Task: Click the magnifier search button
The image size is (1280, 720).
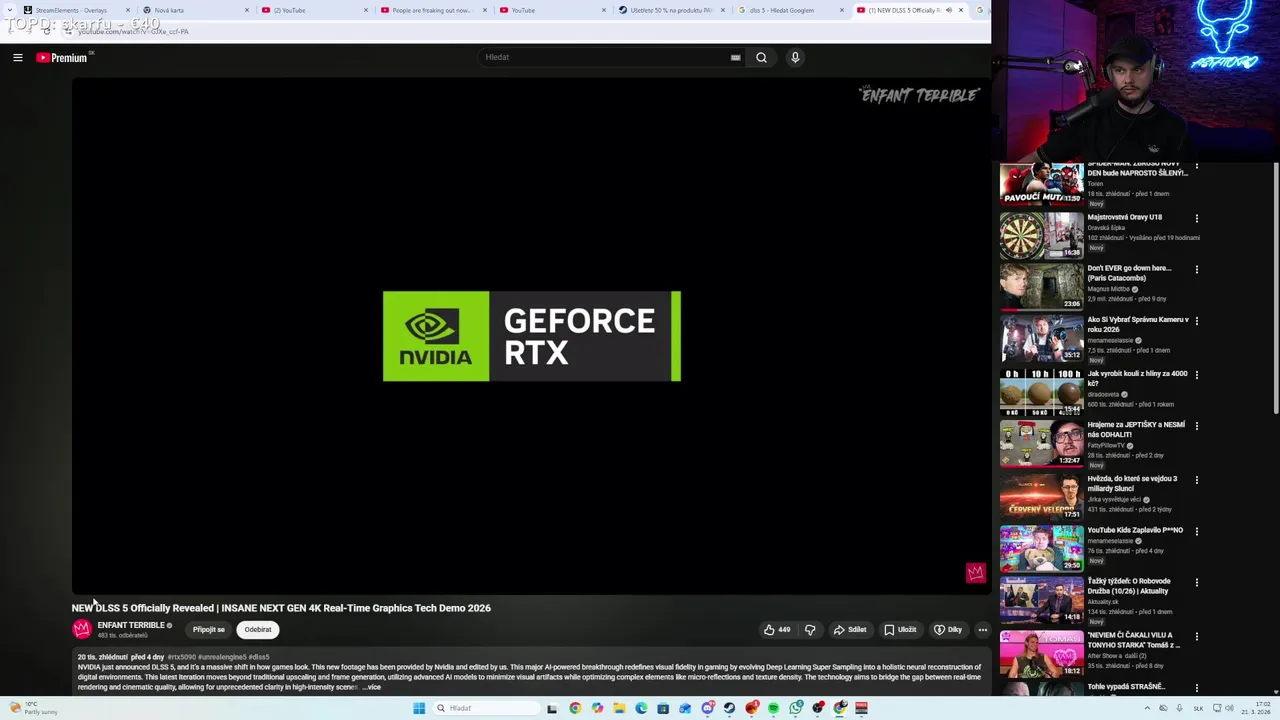Action: pos(761,57)
